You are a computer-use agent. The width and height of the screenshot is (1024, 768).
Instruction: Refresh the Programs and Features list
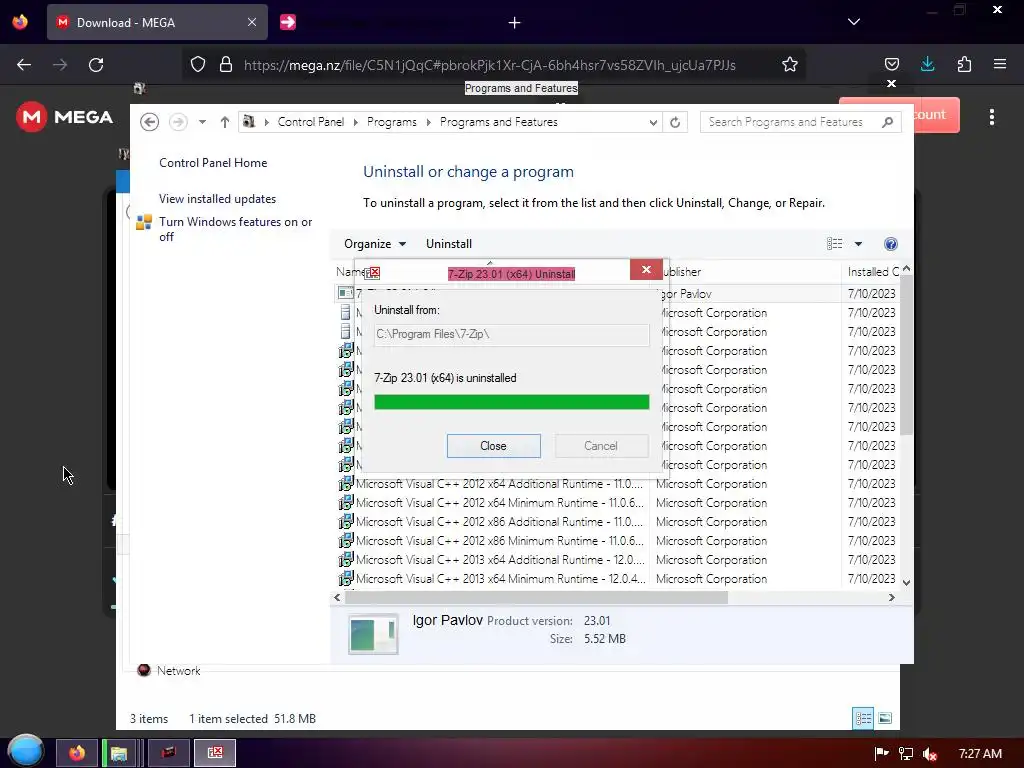[x=675, y=122]
